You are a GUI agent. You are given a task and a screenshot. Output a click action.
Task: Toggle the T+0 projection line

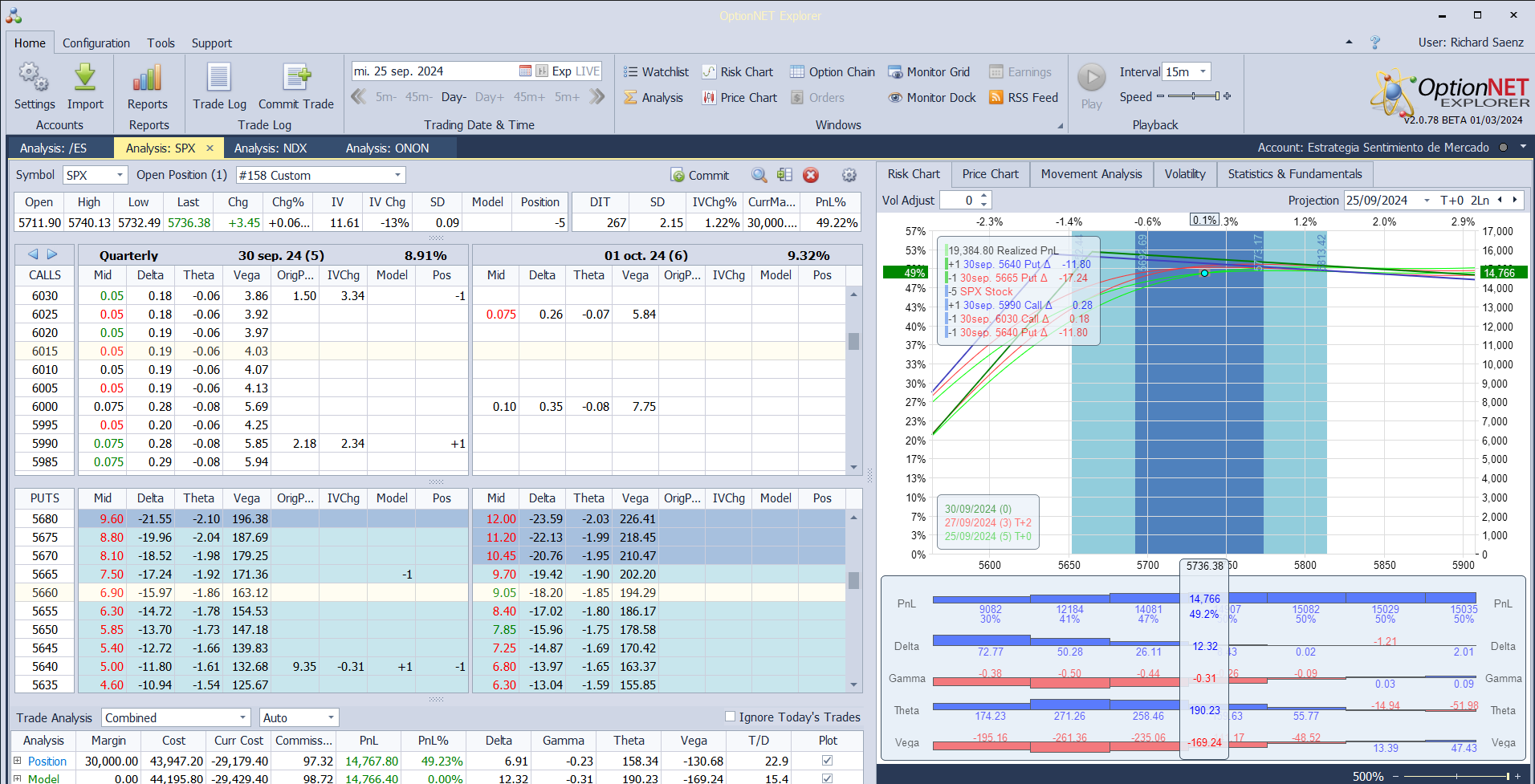click(1452, 201)
